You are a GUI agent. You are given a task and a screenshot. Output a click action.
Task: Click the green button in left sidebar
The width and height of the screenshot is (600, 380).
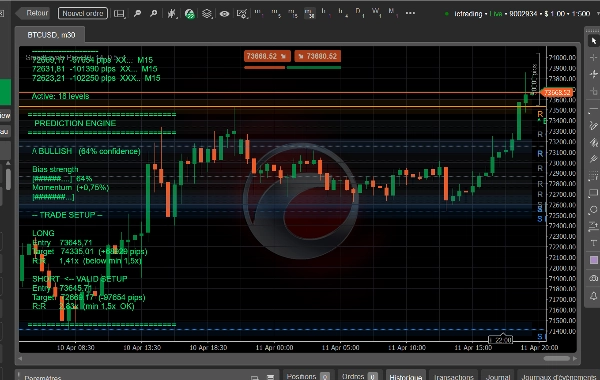coord(5,92)
